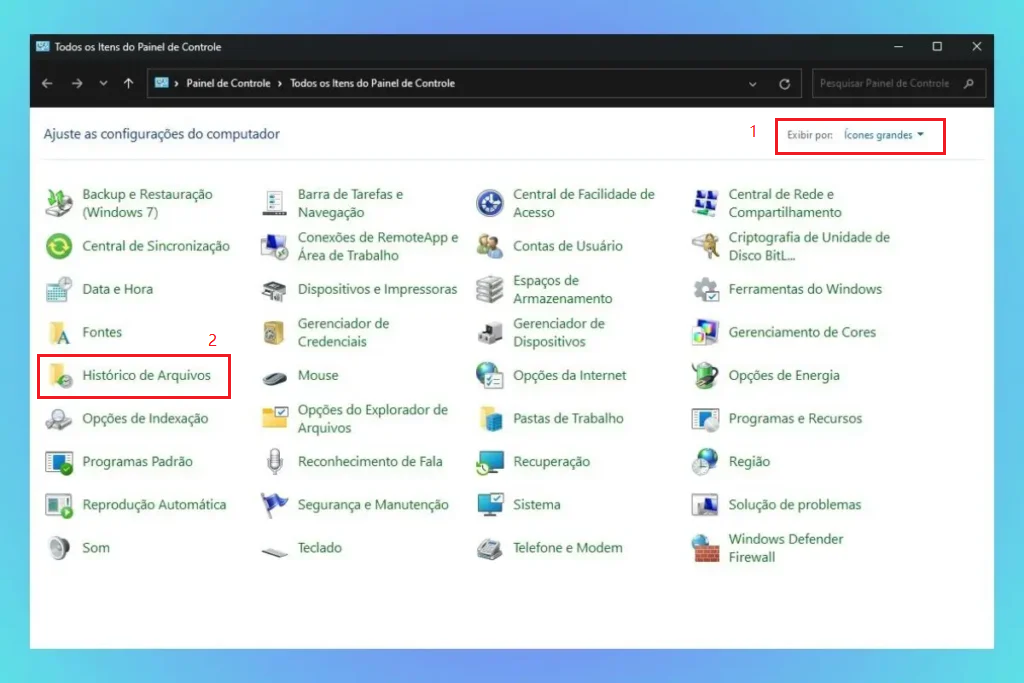Open the Gerenciador de Credenciais icon
The width and height of the screenshot is (1024, 683).
pyautogui.click(x=274, y=332)
